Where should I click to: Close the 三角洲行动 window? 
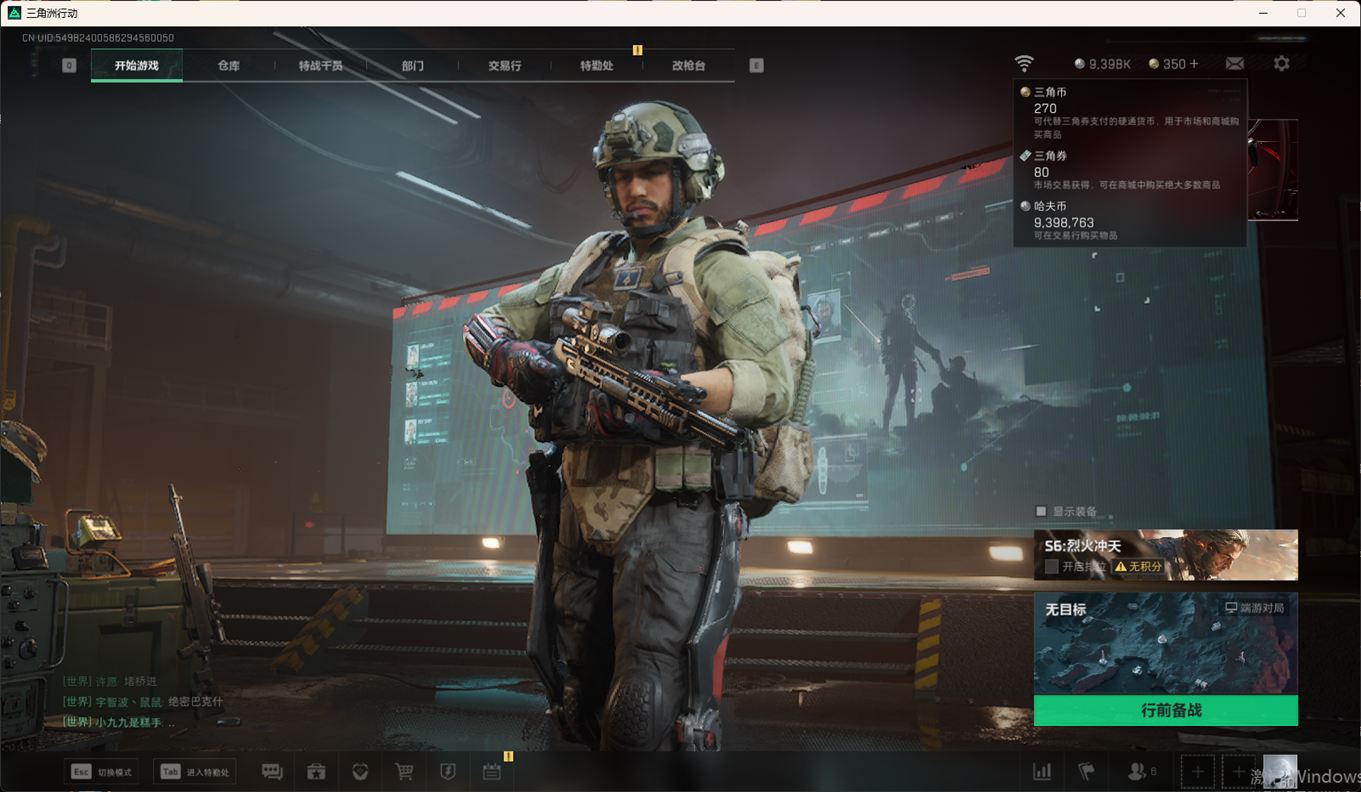[x=1341, y=13]
